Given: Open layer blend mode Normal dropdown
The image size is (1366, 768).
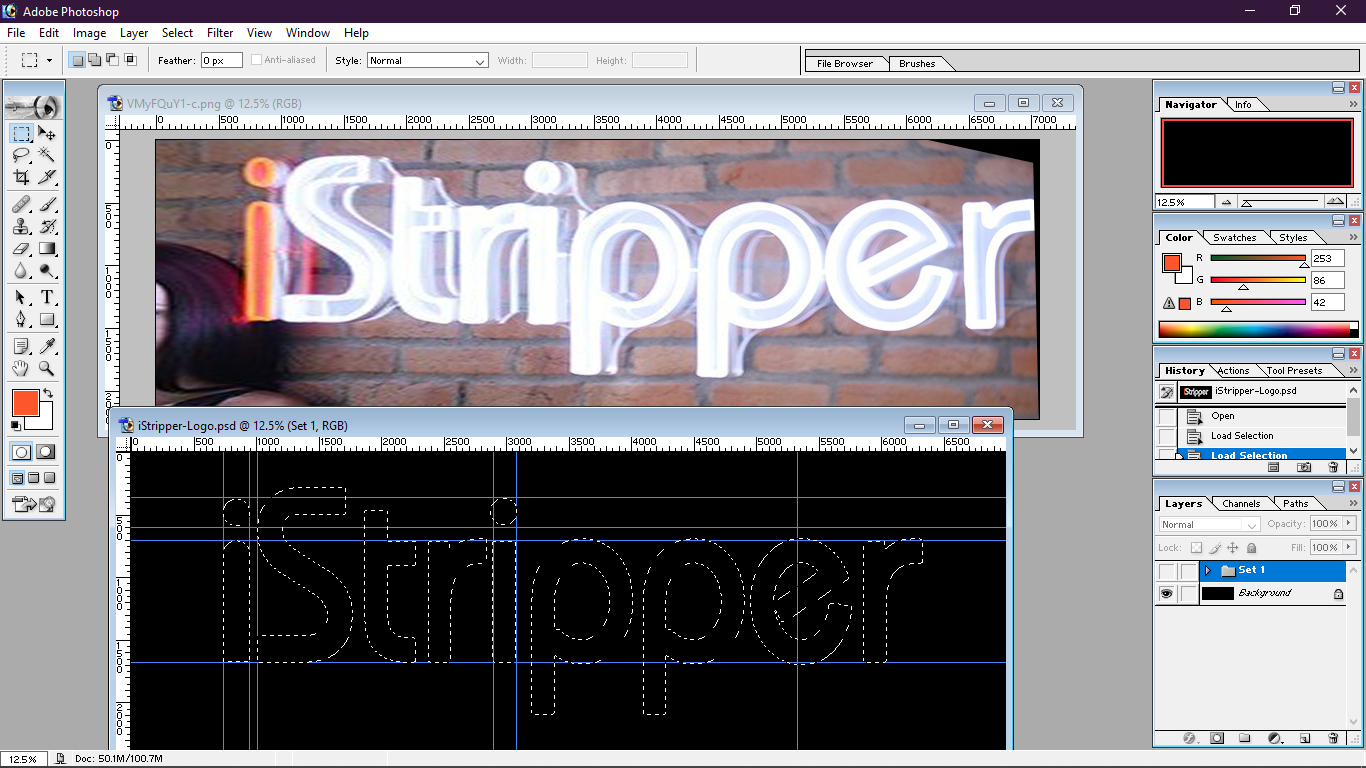Looking at the screenshot, I should (x=1210, y=524).
